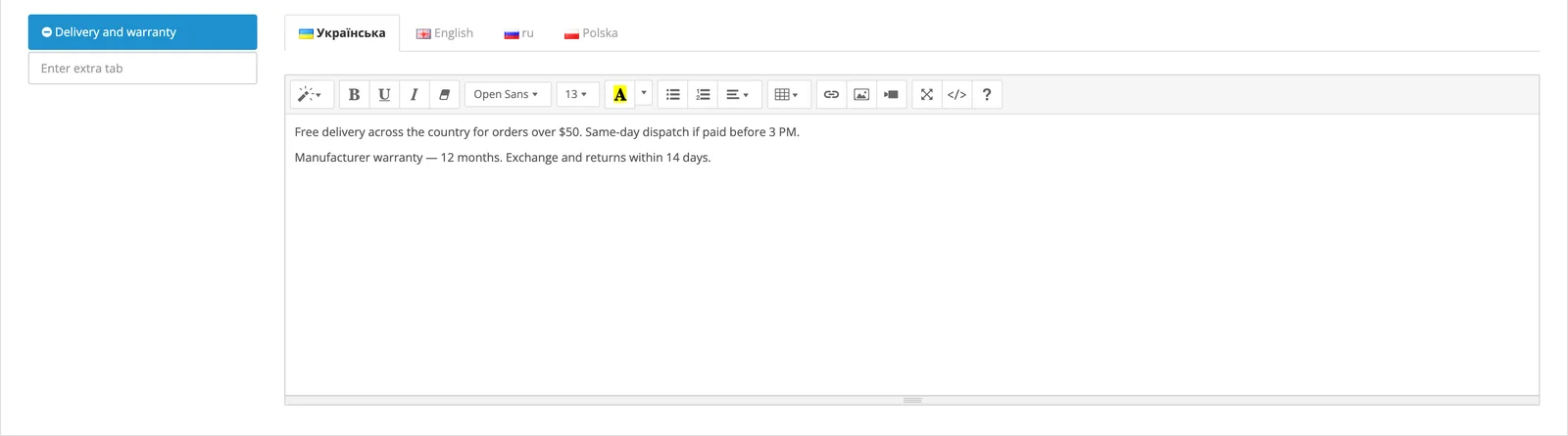Viewport: 1568px width, 436px height.
Task: Insert a hyperlink with the link icon
Action: pyautogui.click(x=831, y=94)
